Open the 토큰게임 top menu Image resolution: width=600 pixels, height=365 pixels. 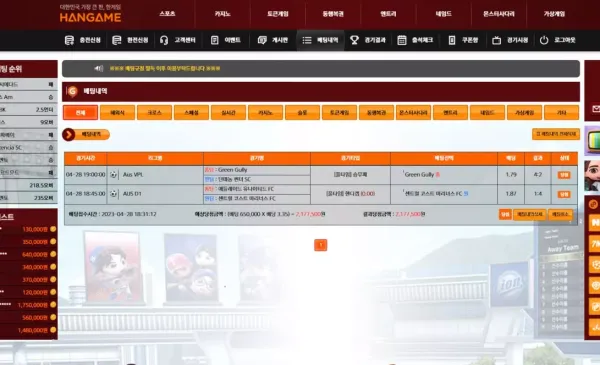[278, 14]
